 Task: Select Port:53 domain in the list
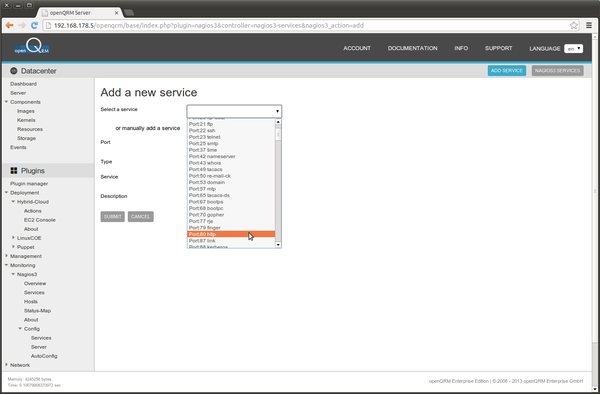pos(231,182)
